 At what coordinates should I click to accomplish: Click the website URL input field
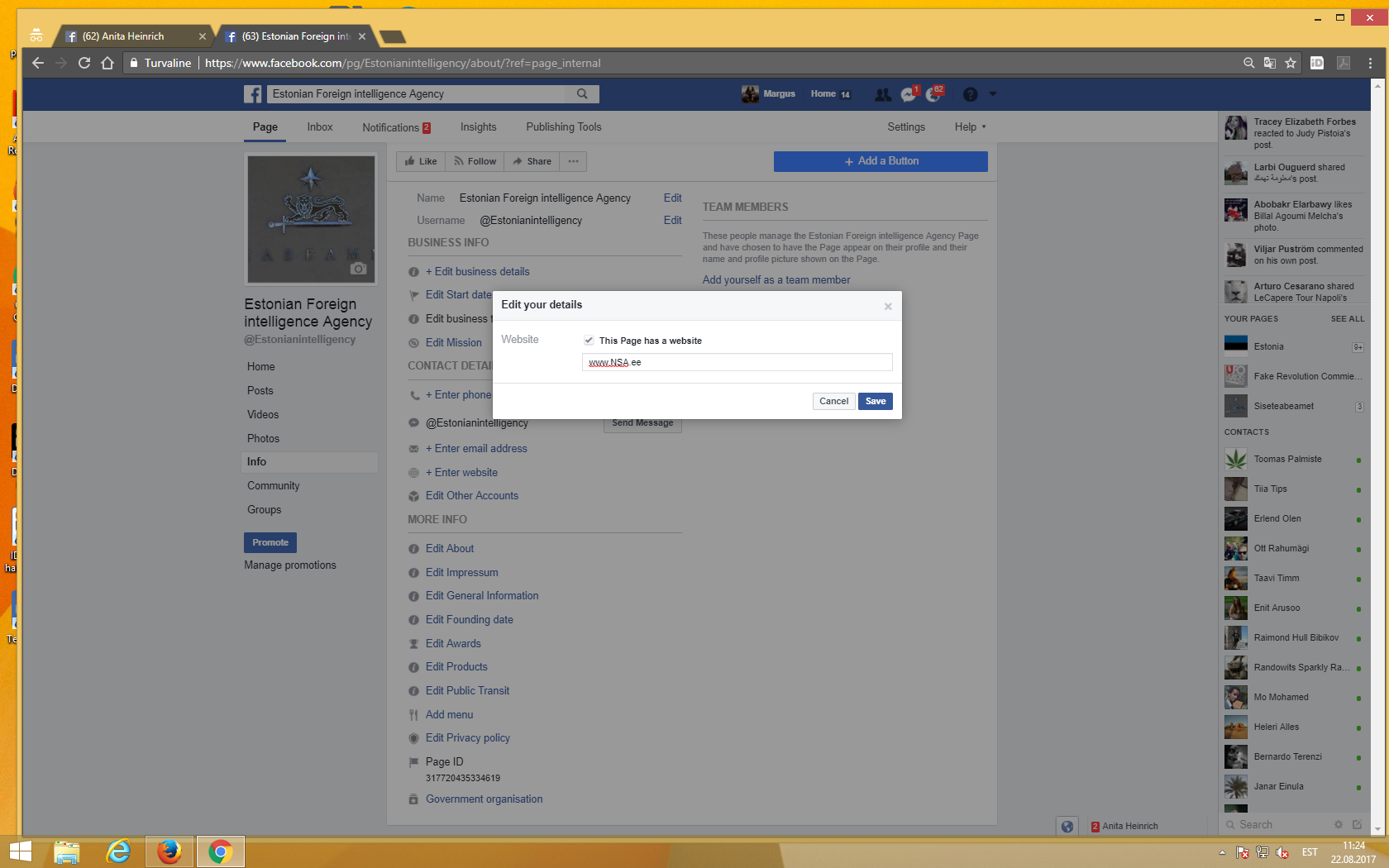737,362
